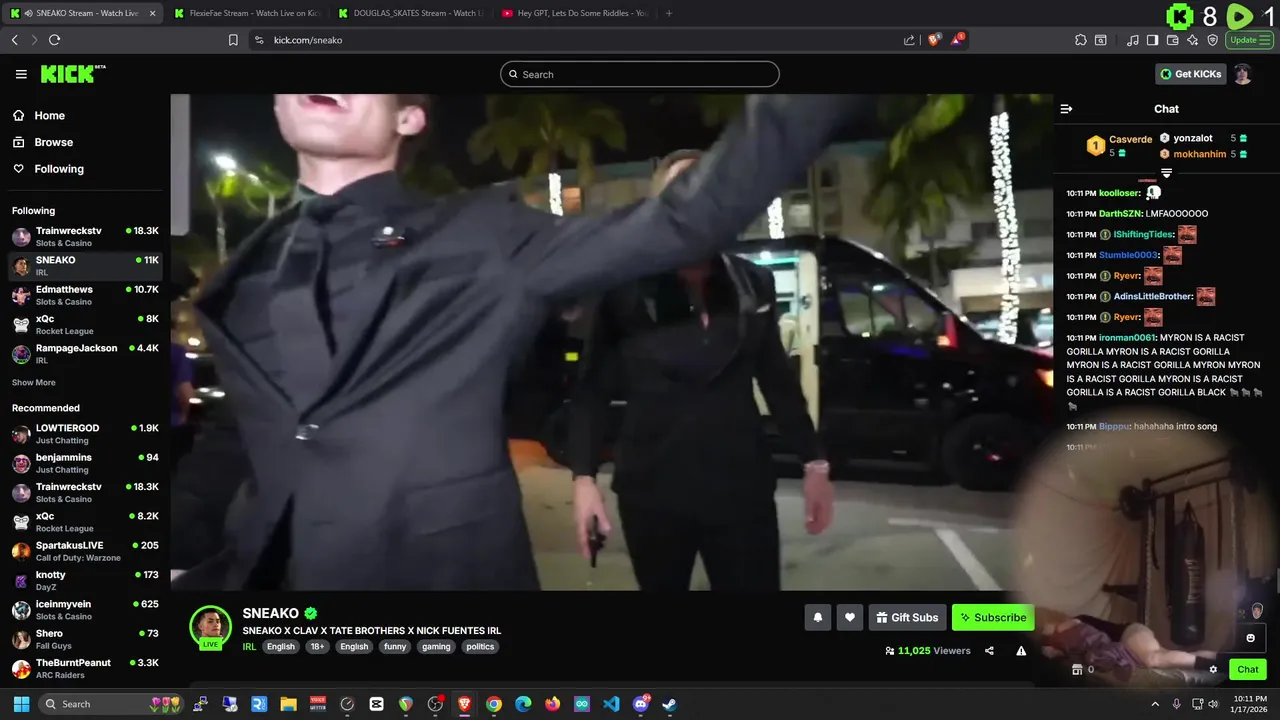The width and height of the screenshot is (1280, 720).
Task: Open browser extensions puzzle icon
Action: pos(1081,40)
